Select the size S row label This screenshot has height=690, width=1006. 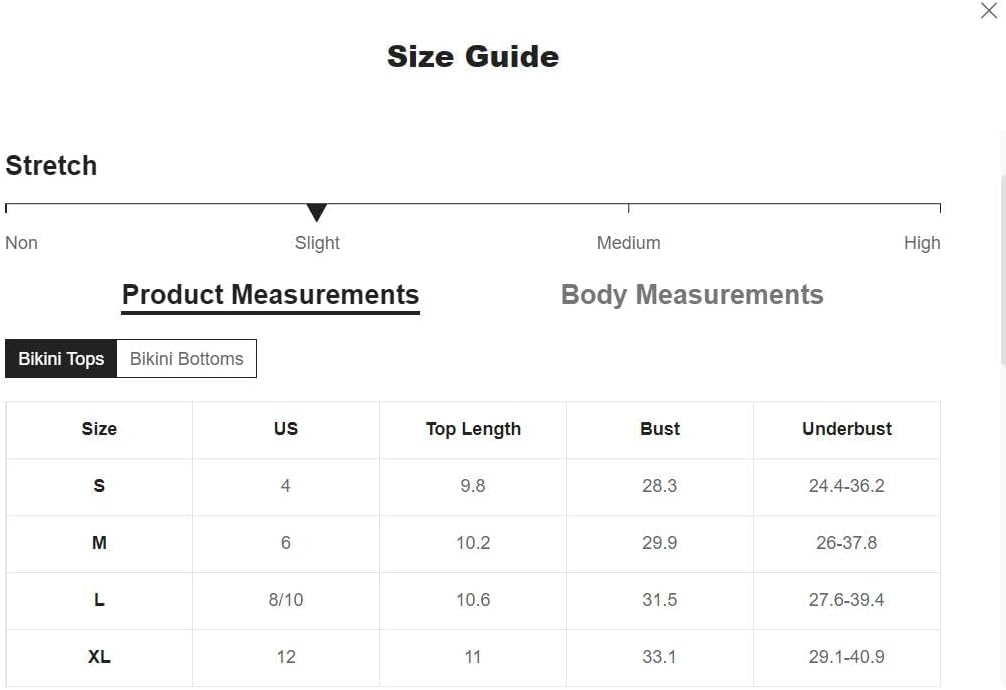[x=99, y=486]
